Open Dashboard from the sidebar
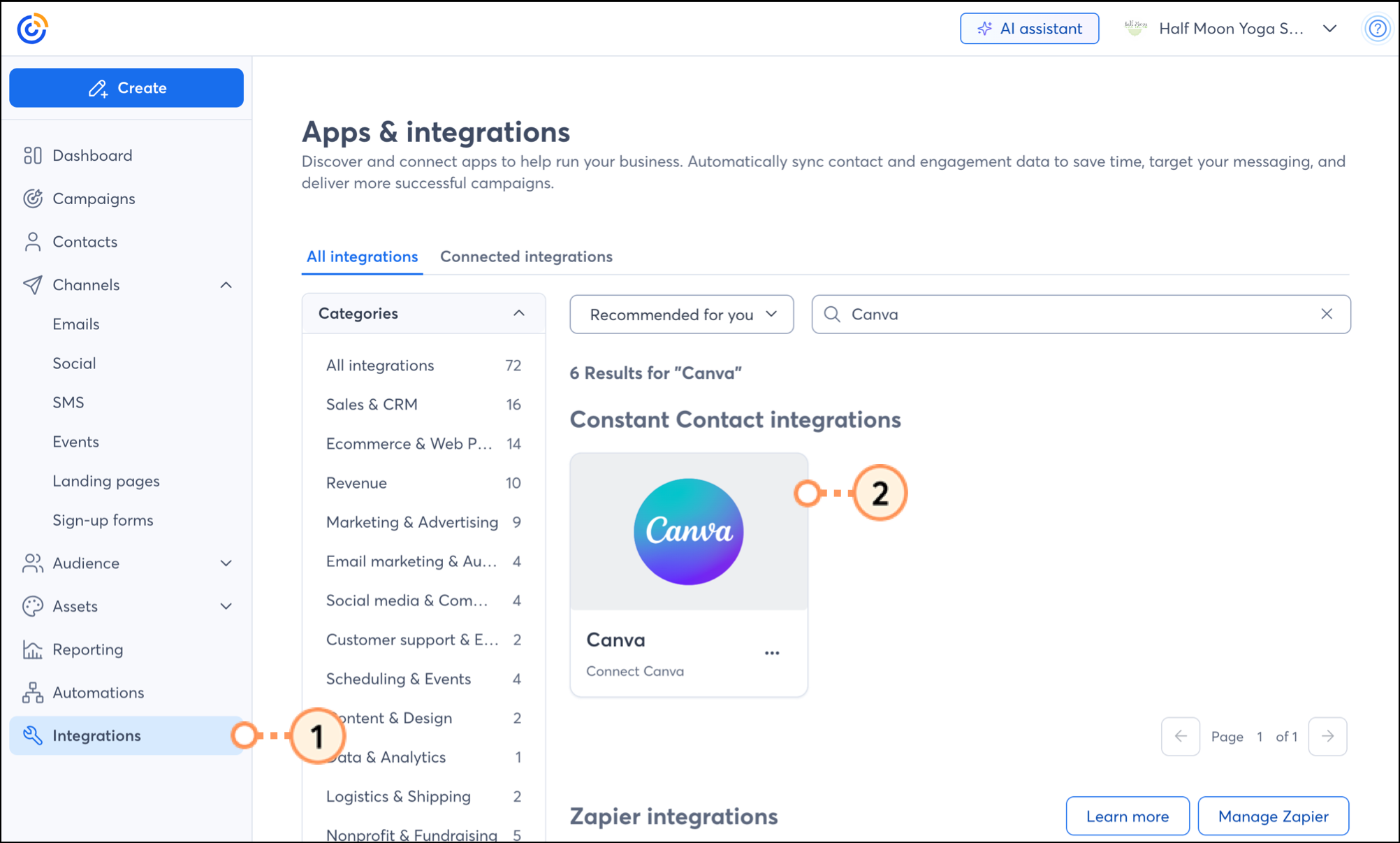This screenshot has height=843, width=1400. pyautogui.click(x=92, y=155)
